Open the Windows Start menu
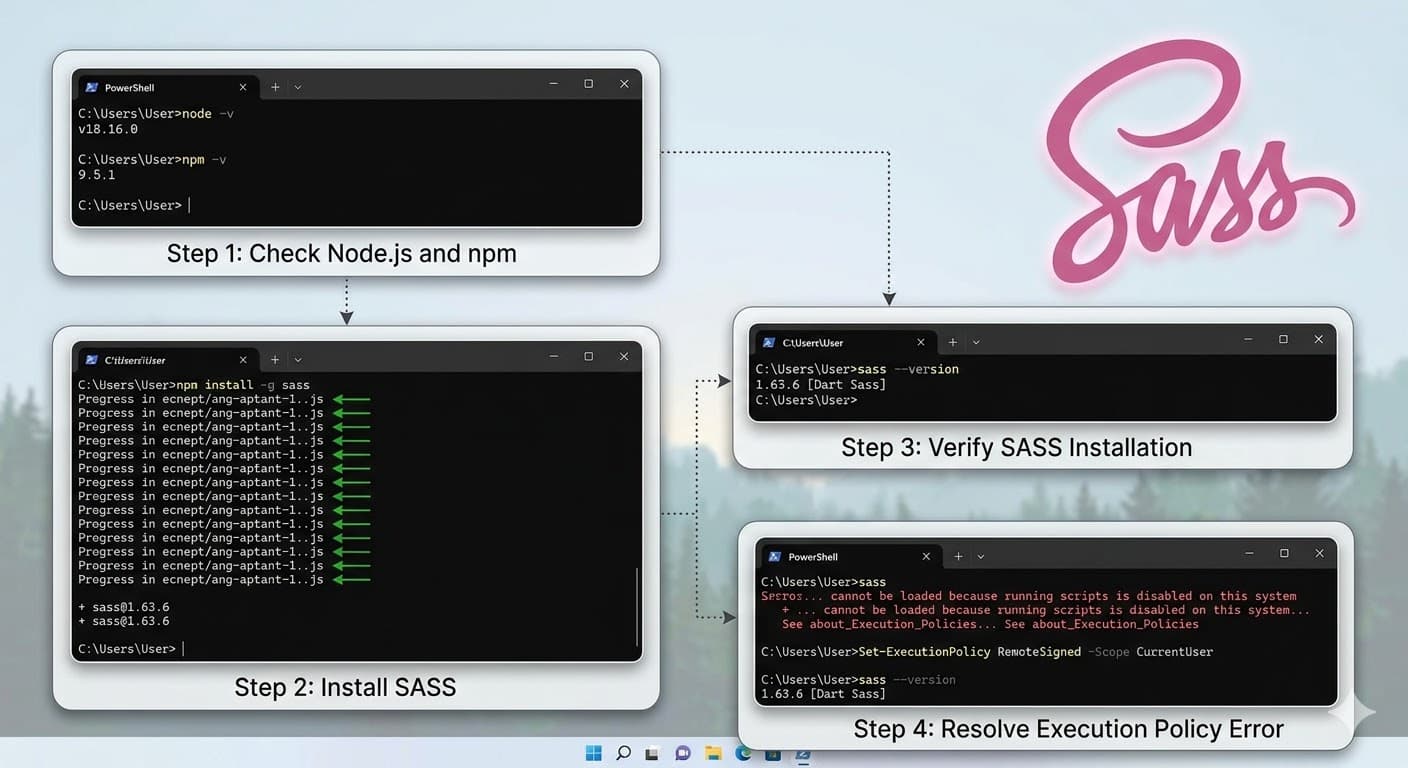 point(594,752)
